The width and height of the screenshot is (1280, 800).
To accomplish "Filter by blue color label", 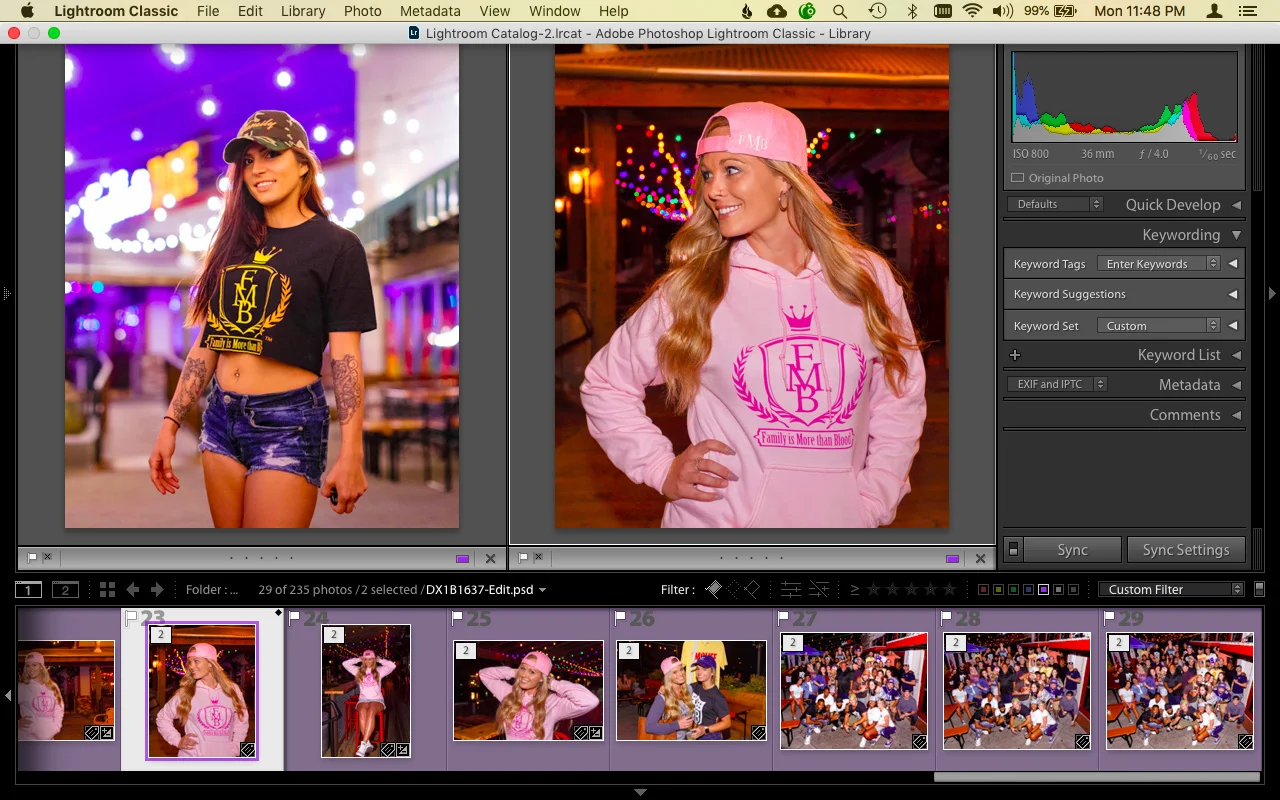I will point(1028,590).
